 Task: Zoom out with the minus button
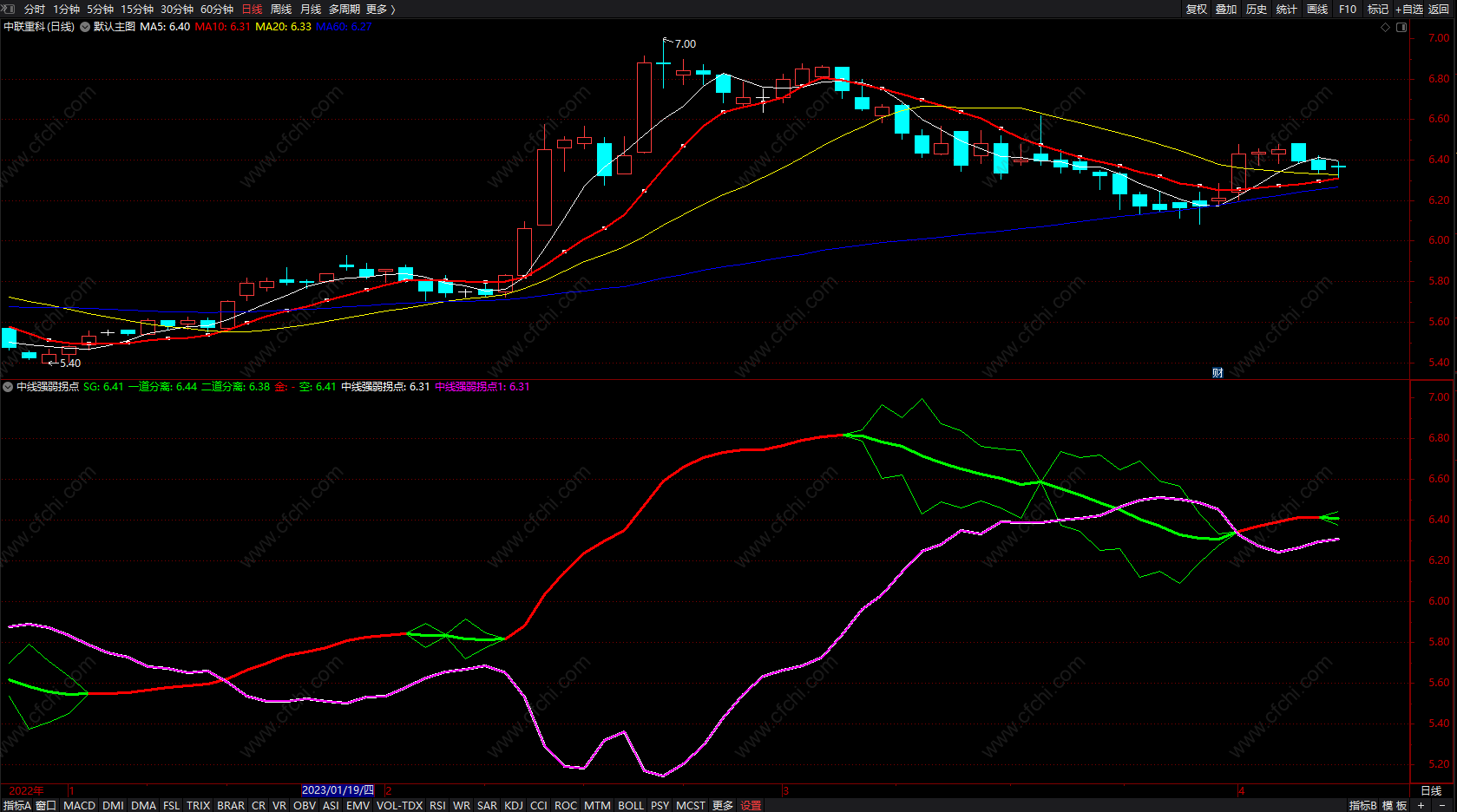[x=1442, y=805]
